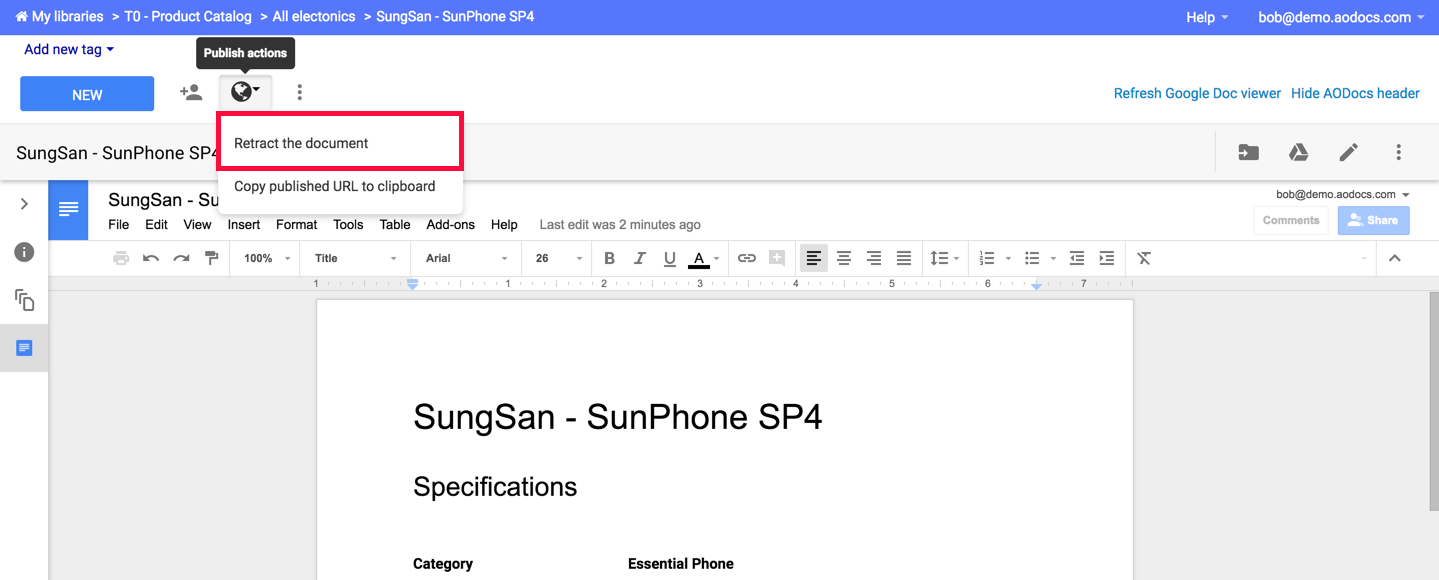Open the bob@demo.aodocs.com account menu
This screenshot has height=580, width=1439.
pos(1342,17)
